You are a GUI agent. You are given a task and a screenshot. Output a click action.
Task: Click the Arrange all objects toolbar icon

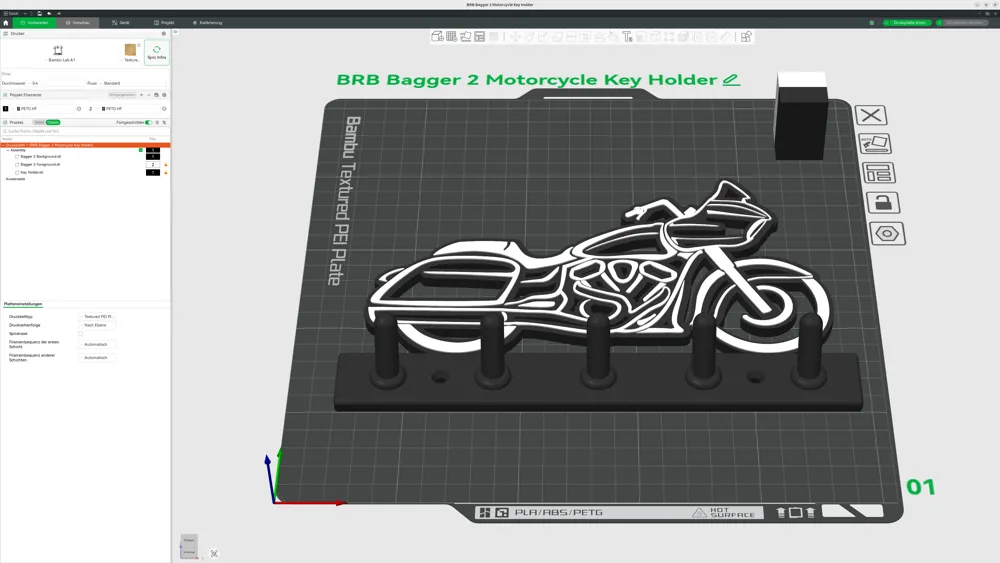pos(480,37)
